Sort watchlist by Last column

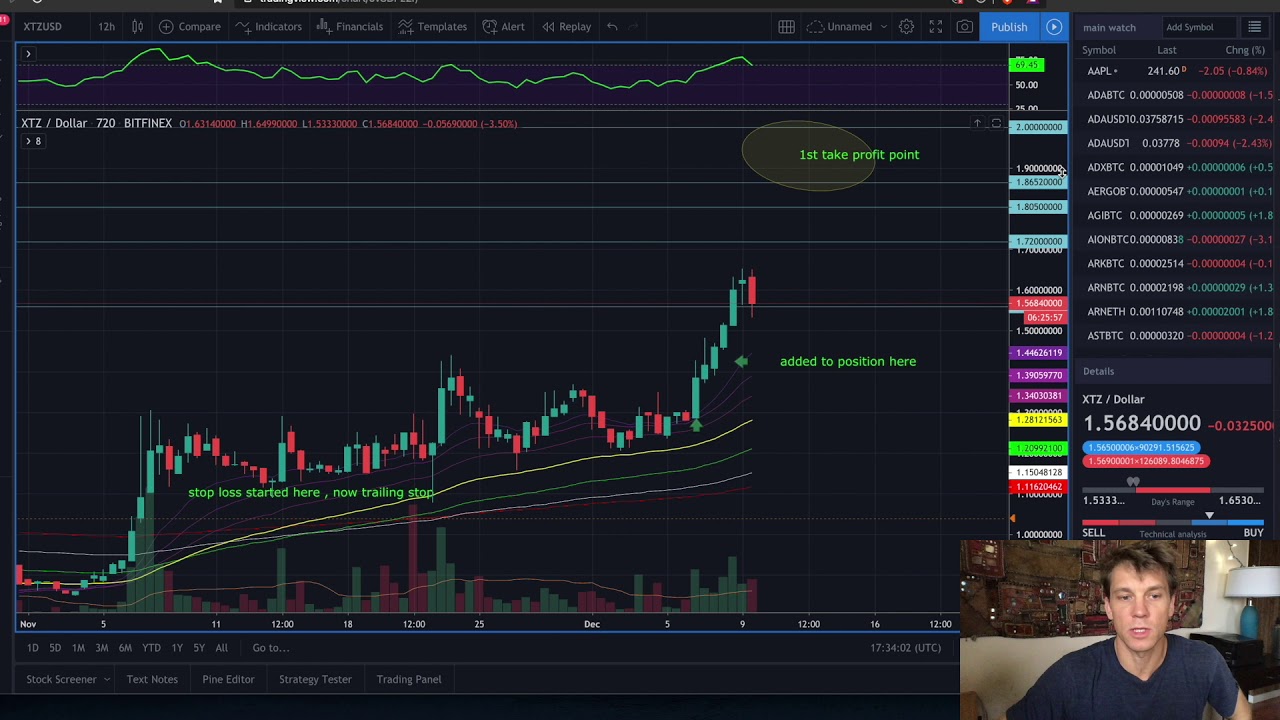1167,50
